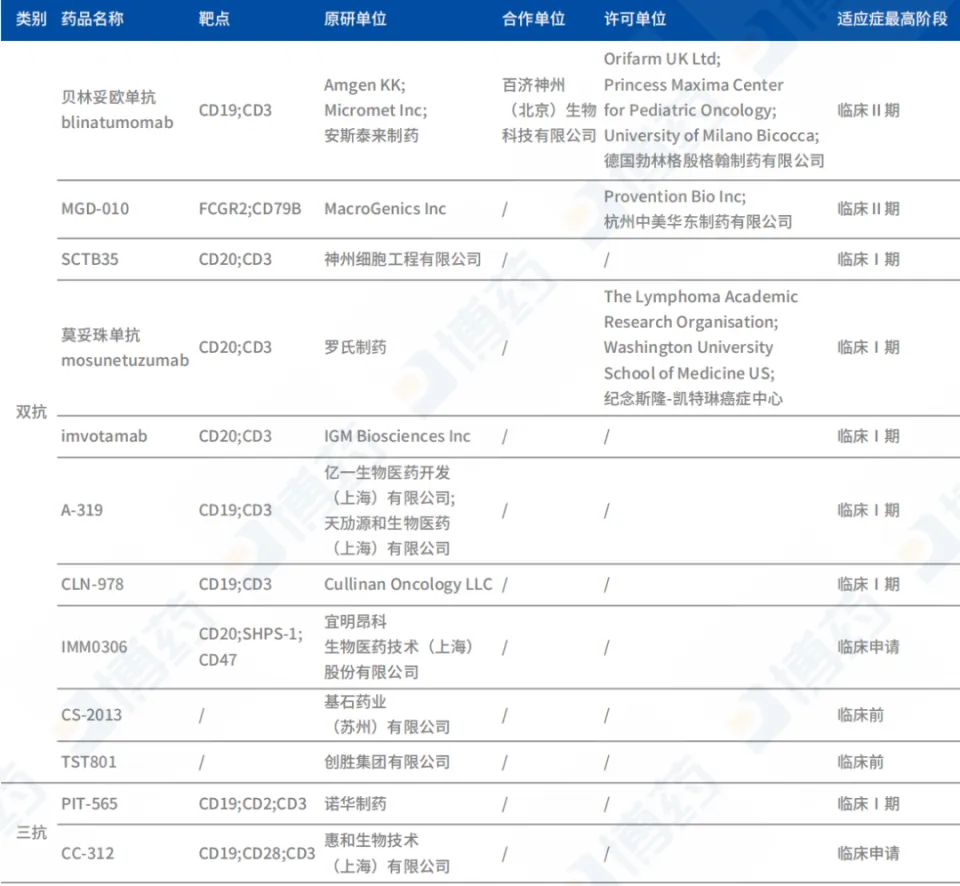Select target FCGR2;CD79B cell
Image resolution: width=960 pixels, height=886 pixels.
point(250,209)
